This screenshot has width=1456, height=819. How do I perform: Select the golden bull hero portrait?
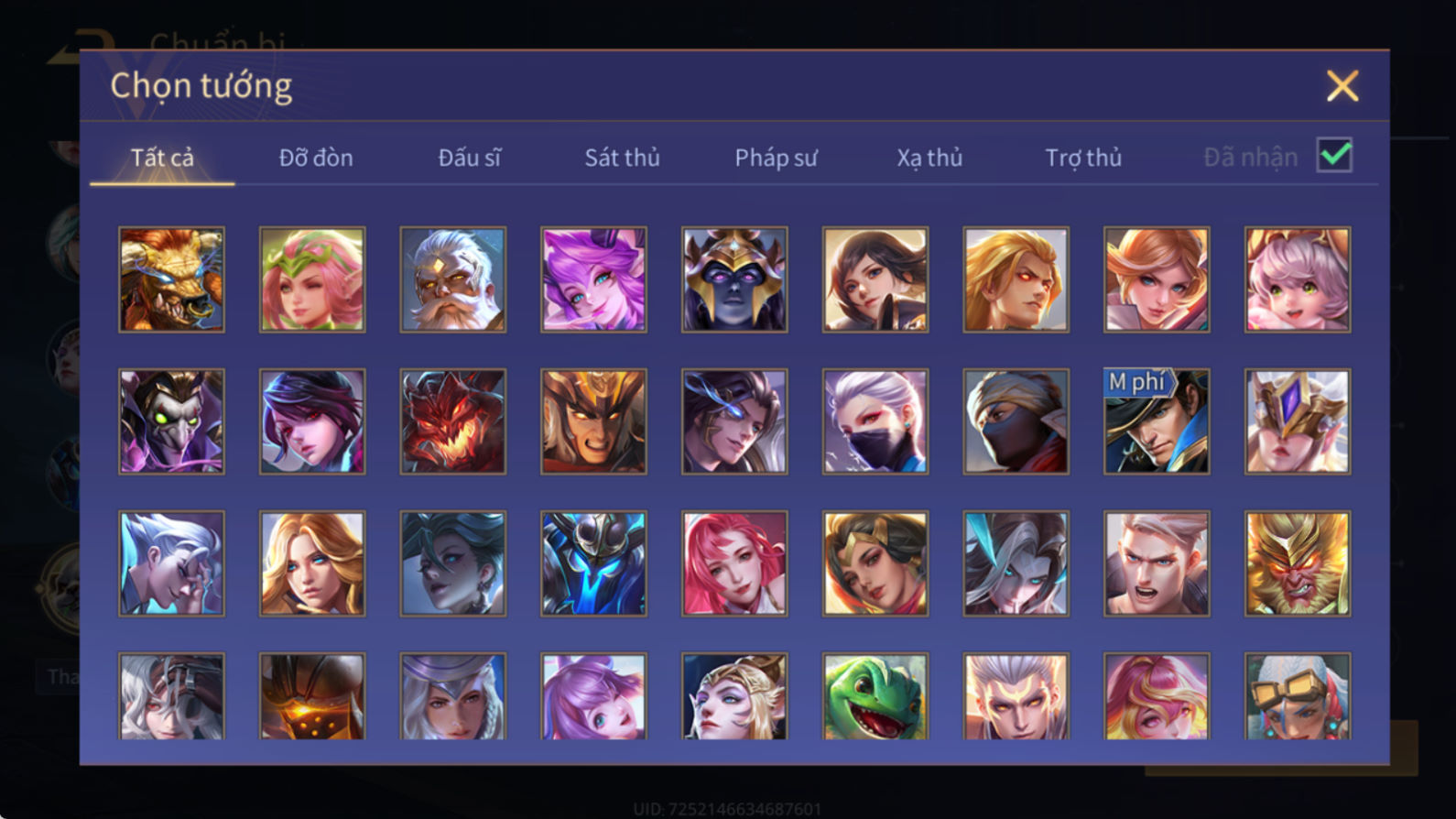click(171, 279)
